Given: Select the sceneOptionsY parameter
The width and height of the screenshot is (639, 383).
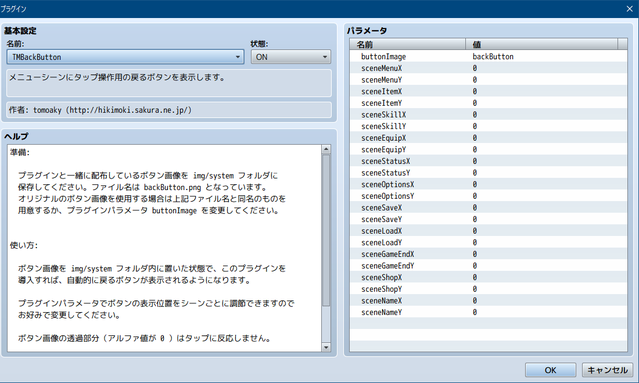Looking at the screenshot, I should pos(388,196).
